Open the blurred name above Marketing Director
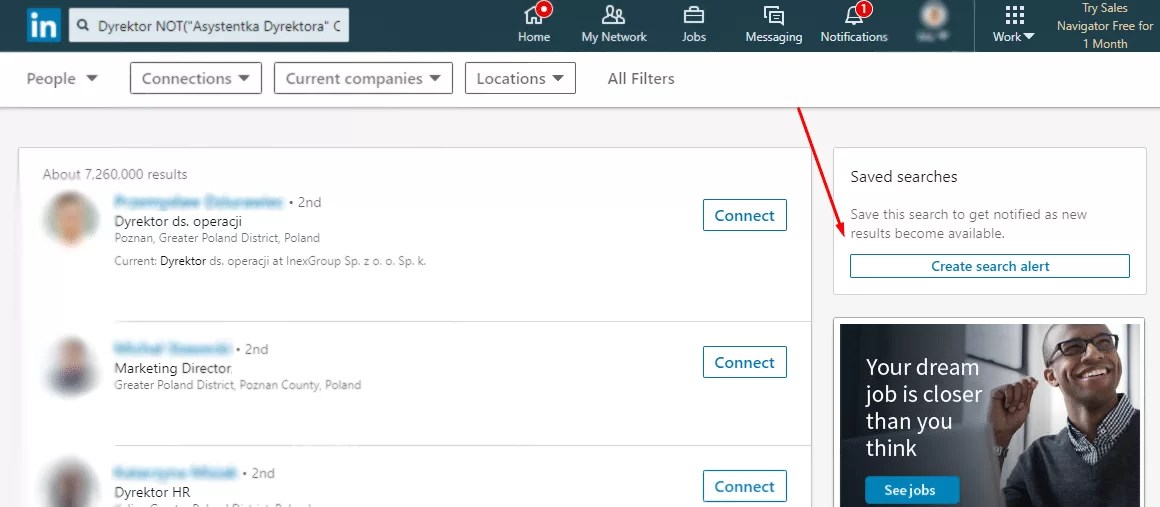 pyautogui.click(x=172, y=349)
